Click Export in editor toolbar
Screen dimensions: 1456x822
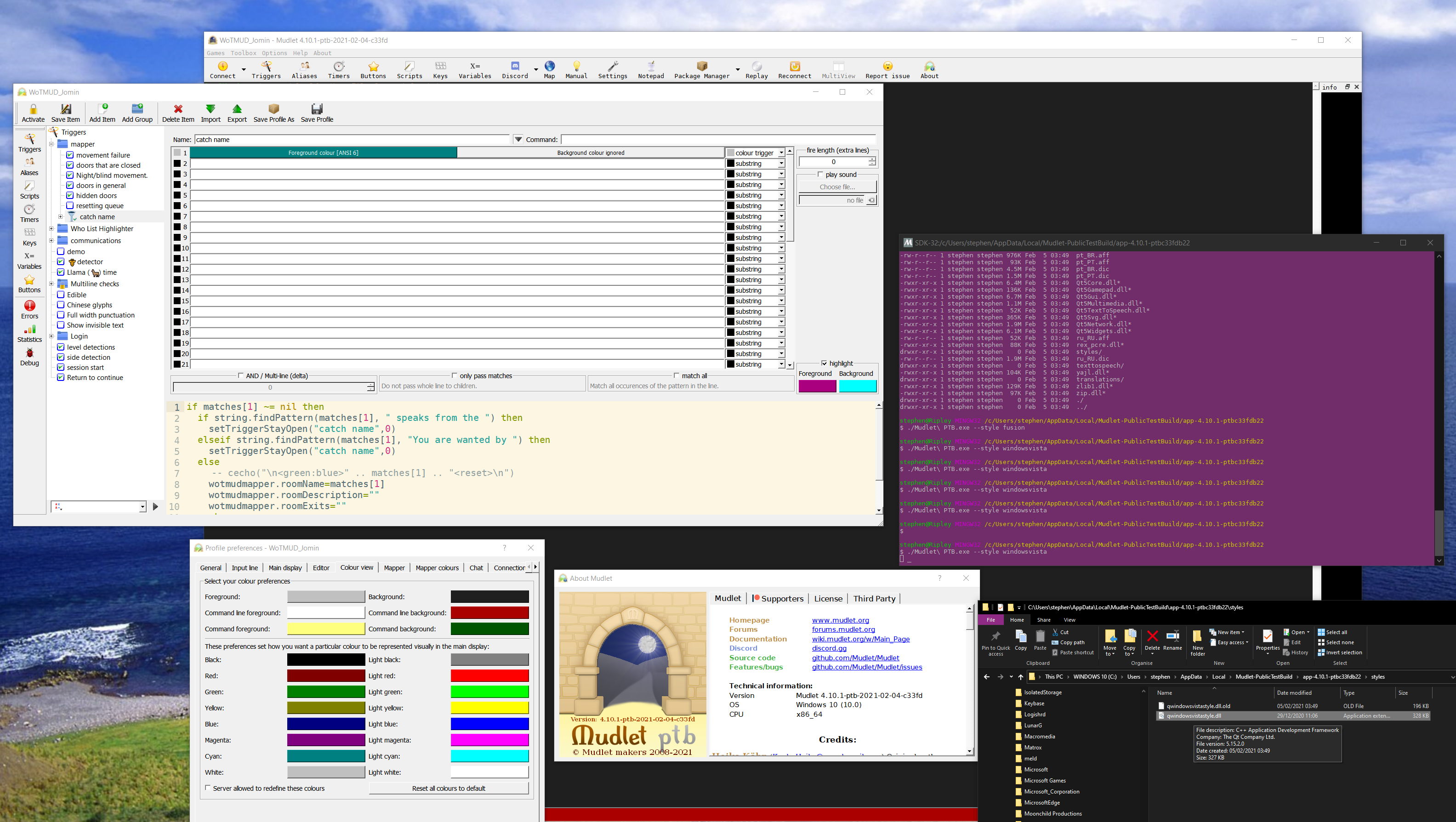[237, 113]
